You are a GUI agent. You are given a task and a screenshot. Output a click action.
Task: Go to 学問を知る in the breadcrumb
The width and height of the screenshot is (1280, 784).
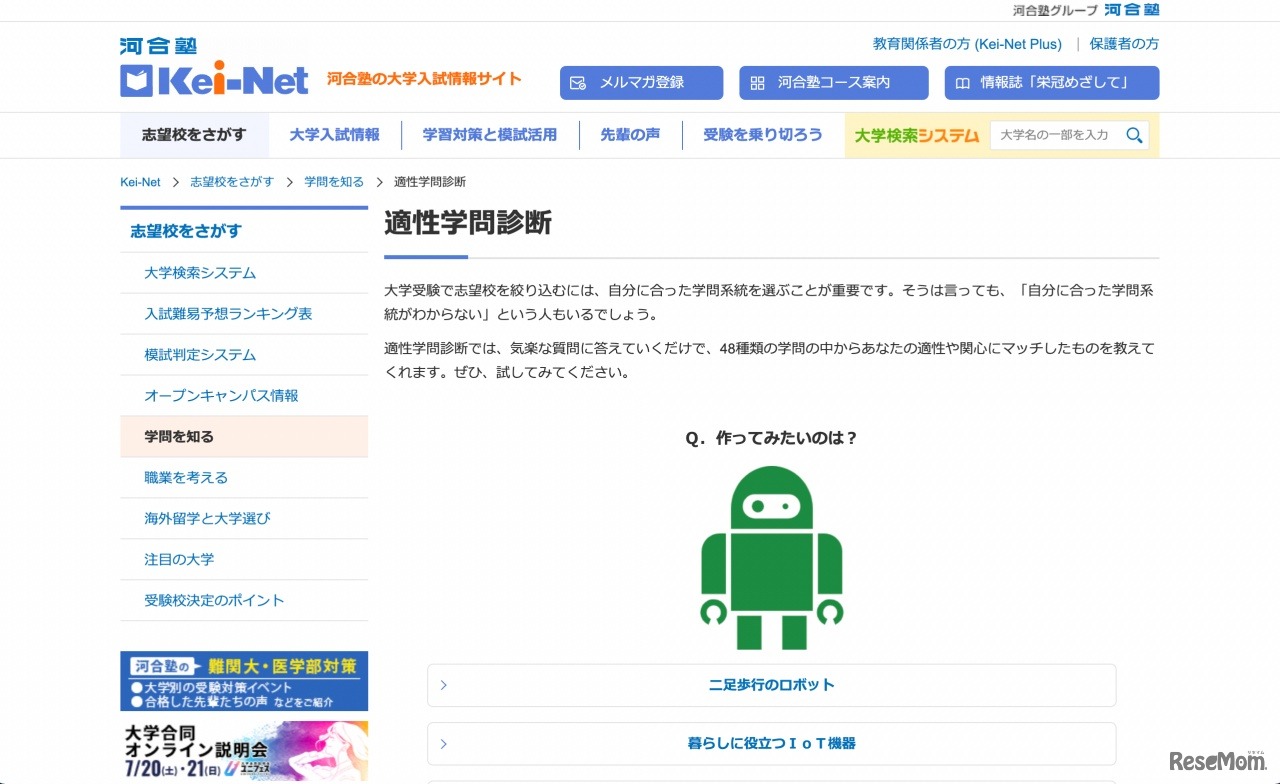[334, 182]
